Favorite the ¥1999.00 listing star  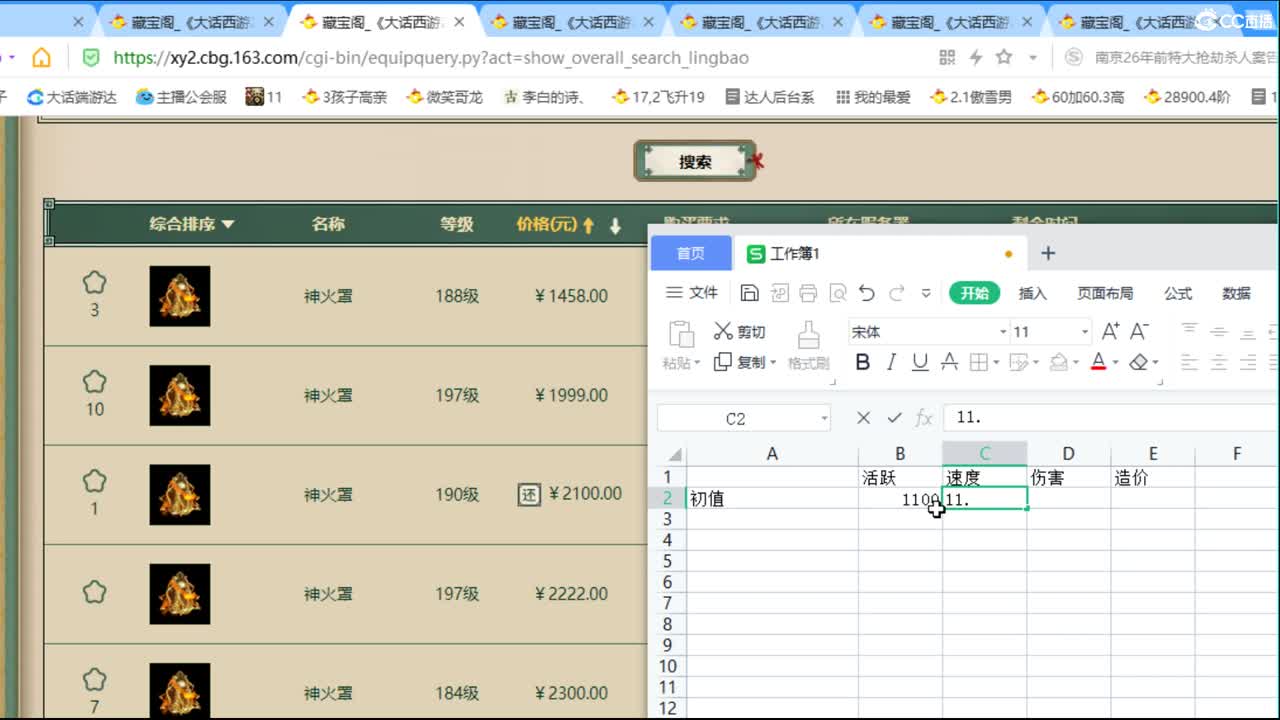point(94,382)
